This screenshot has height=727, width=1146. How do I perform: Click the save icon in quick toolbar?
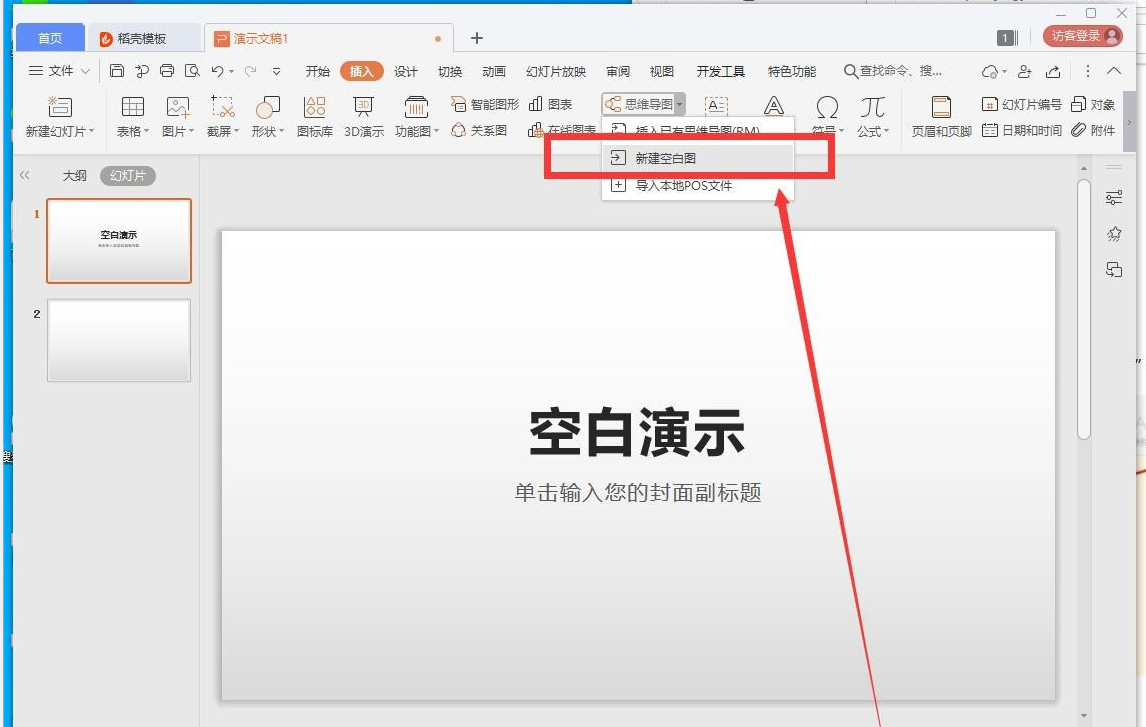[x=117, y=71]
